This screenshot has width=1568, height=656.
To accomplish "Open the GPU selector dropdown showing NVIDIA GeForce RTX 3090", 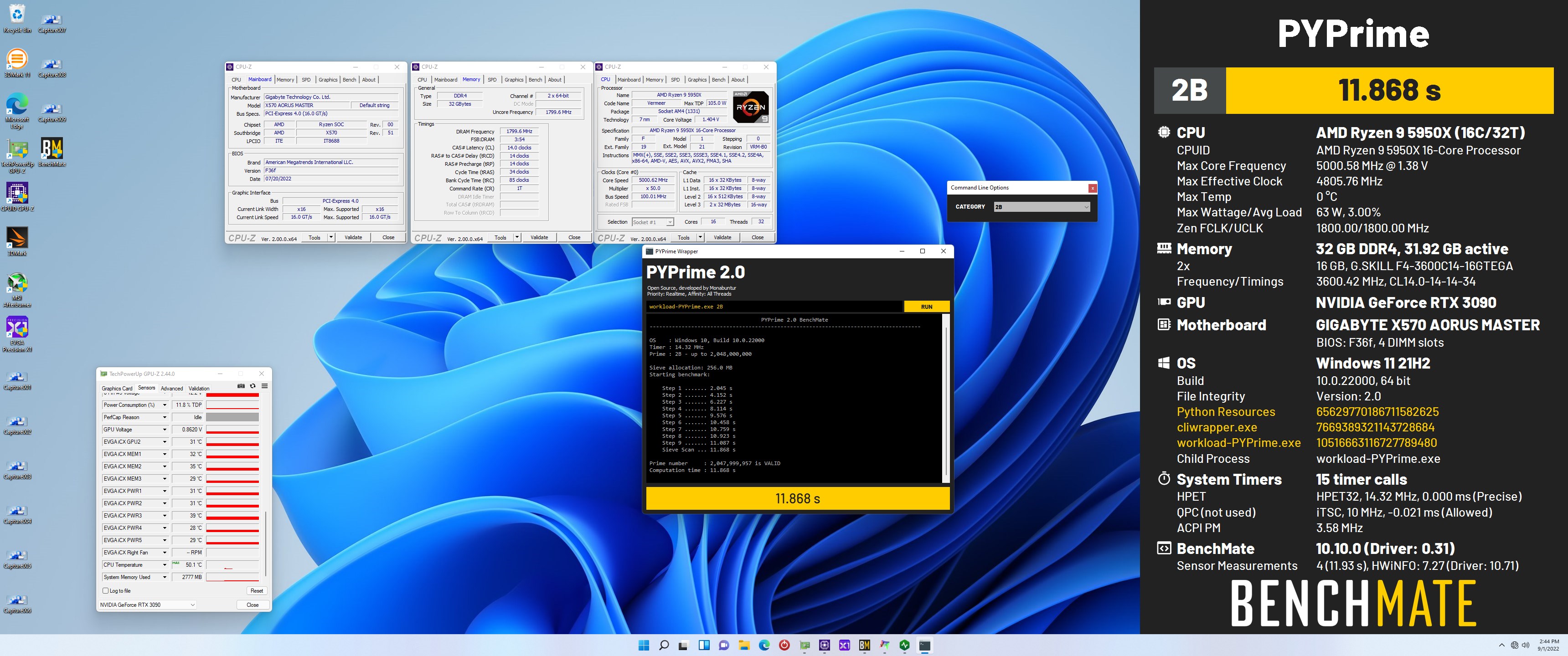I will click(x=148, y=605).
